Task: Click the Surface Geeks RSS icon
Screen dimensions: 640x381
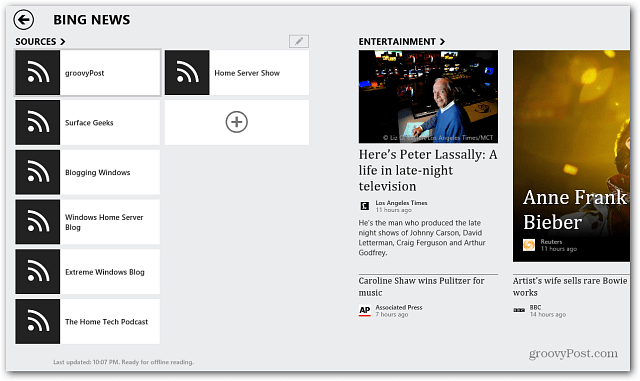Action: (x=38, y=123)
